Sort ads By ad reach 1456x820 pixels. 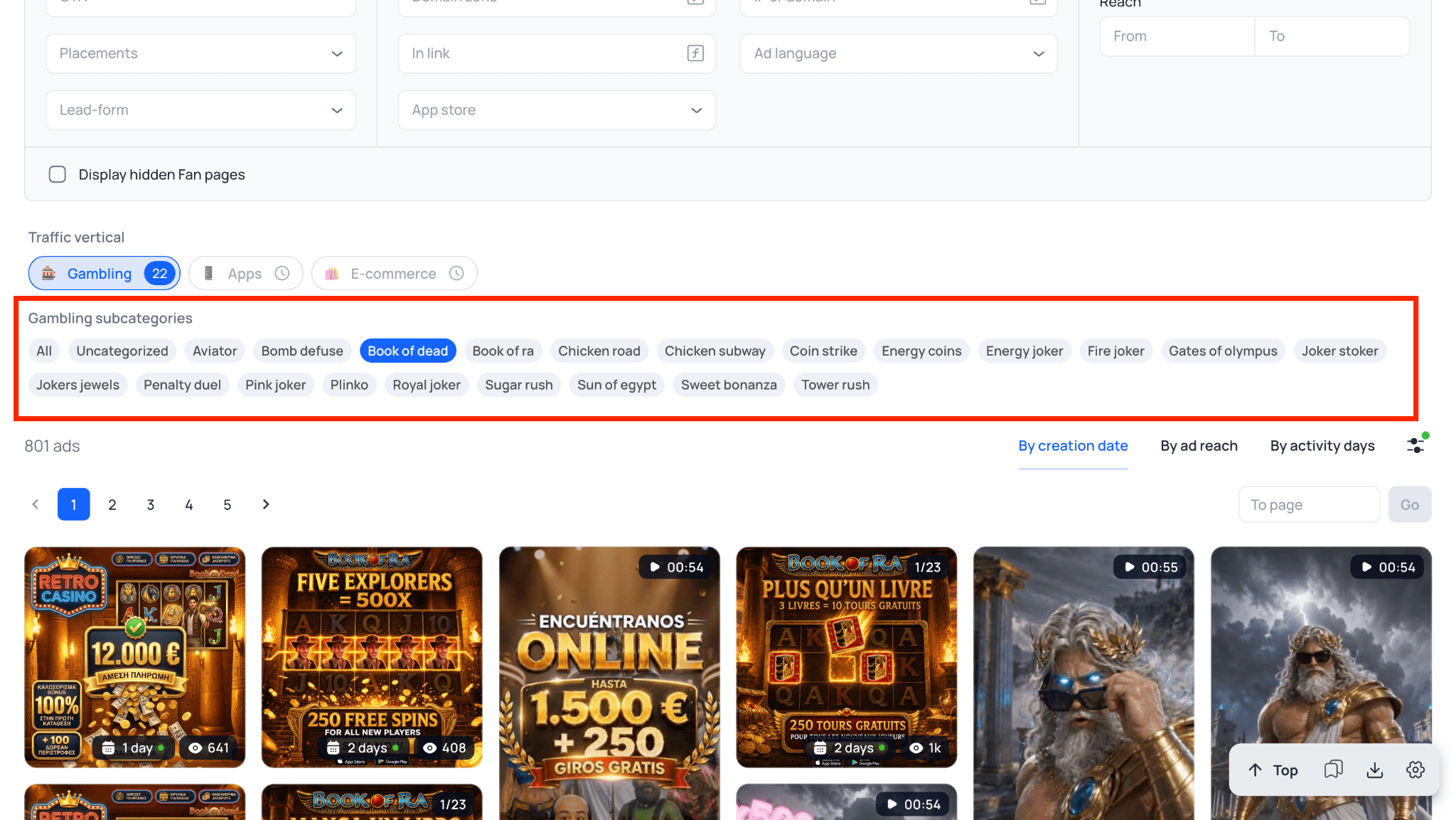1199,446
